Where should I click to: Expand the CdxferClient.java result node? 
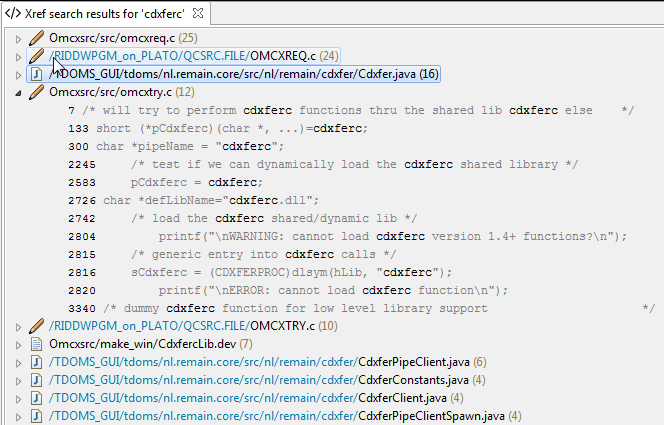pos(18,398)
